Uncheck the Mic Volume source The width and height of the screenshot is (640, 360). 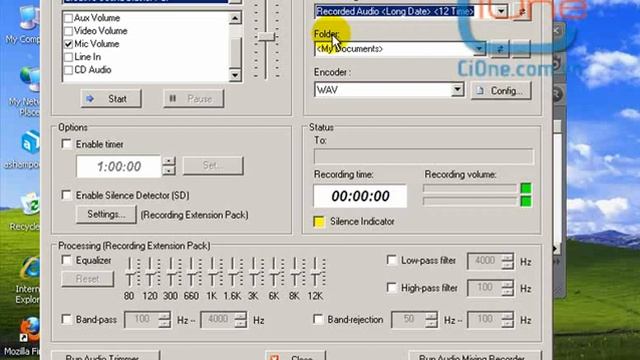pos(69,44)
